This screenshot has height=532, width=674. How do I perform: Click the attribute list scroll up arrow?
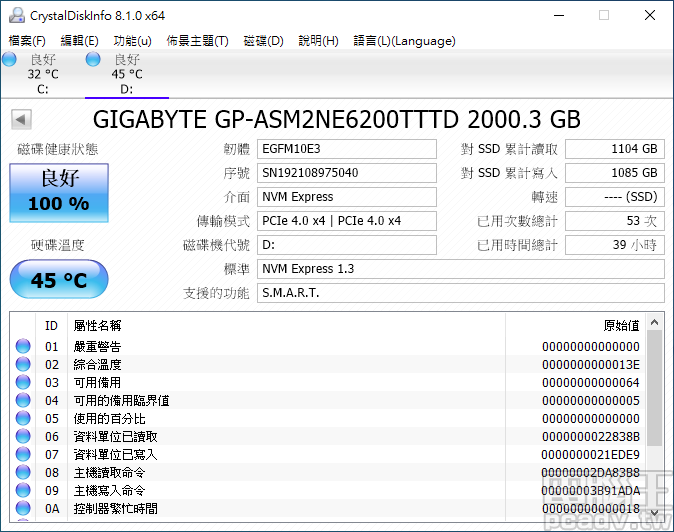click(655, 322)
